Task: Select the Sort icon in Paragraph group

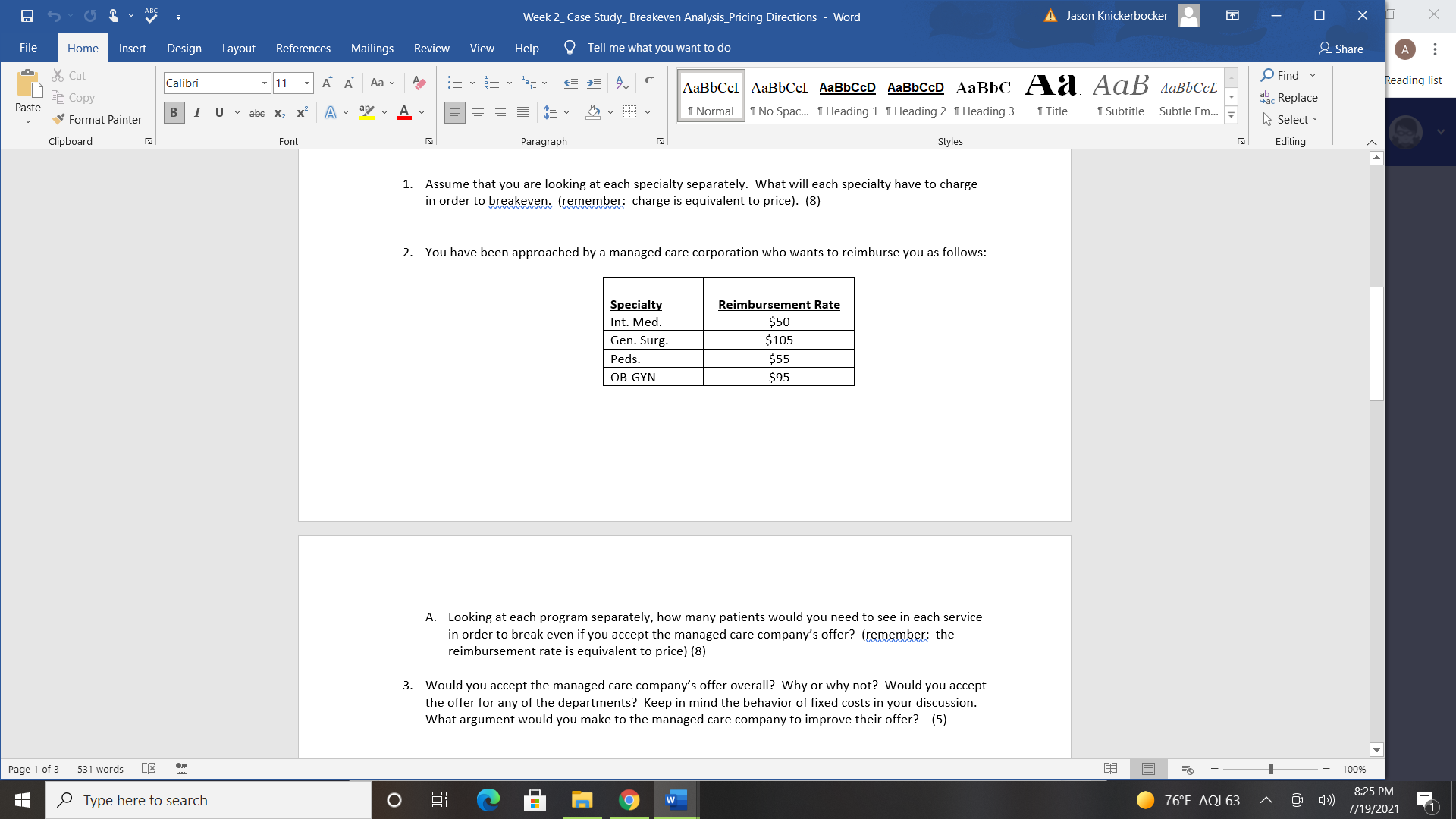Action: pyautogui.click(x=622, y=83)
